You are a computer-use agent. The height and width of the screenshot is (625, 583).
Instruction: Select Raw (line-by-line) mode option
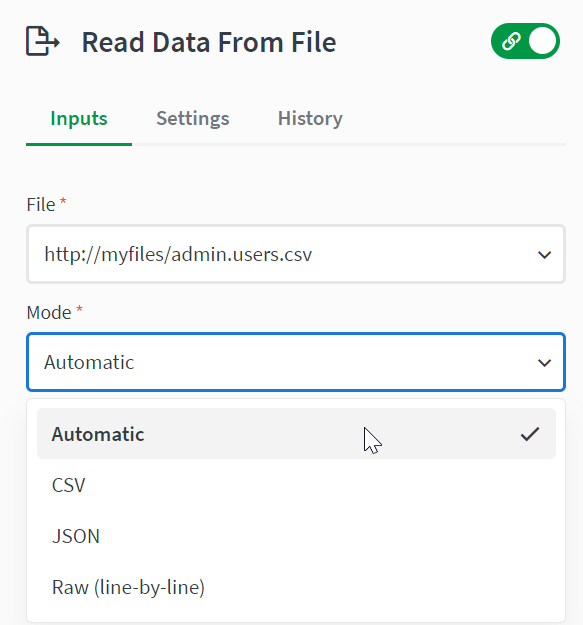point(296,587)
